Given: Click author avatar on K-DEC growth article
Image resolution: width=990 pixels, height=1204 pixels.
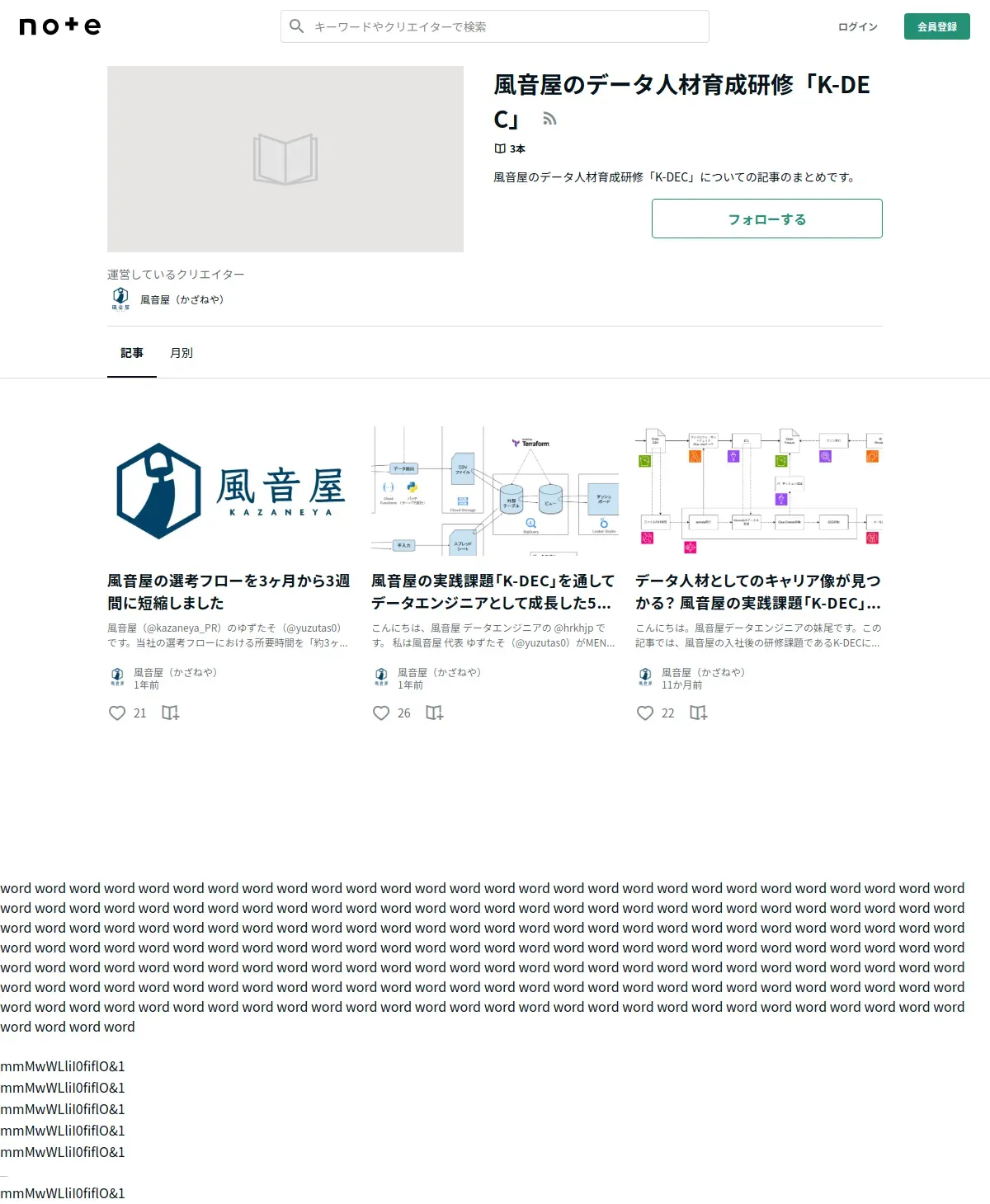Looking at the screenshot, I should point(381,677).
